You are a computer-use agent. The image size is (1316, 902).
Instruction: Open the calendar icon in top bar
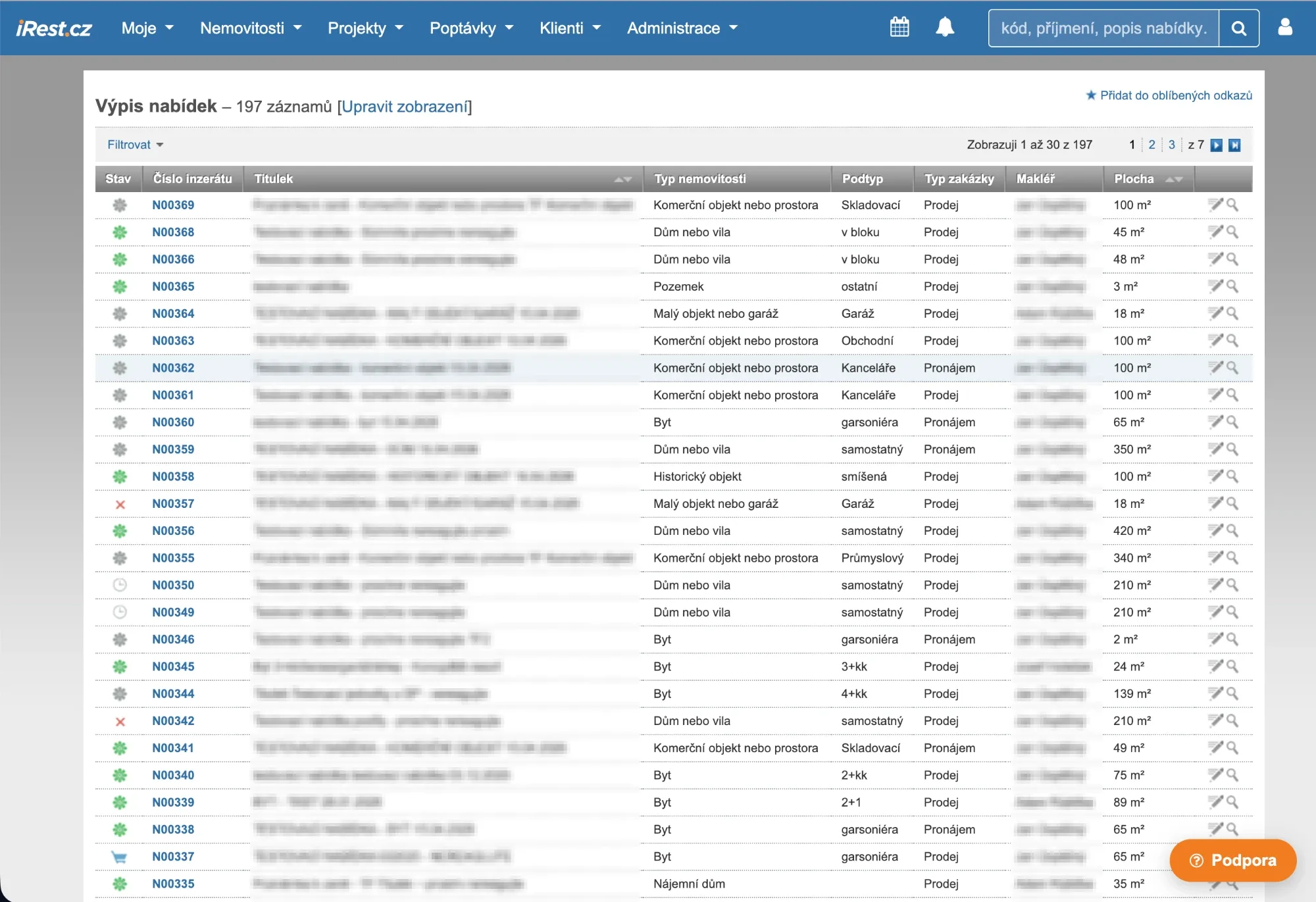[899, 28]
